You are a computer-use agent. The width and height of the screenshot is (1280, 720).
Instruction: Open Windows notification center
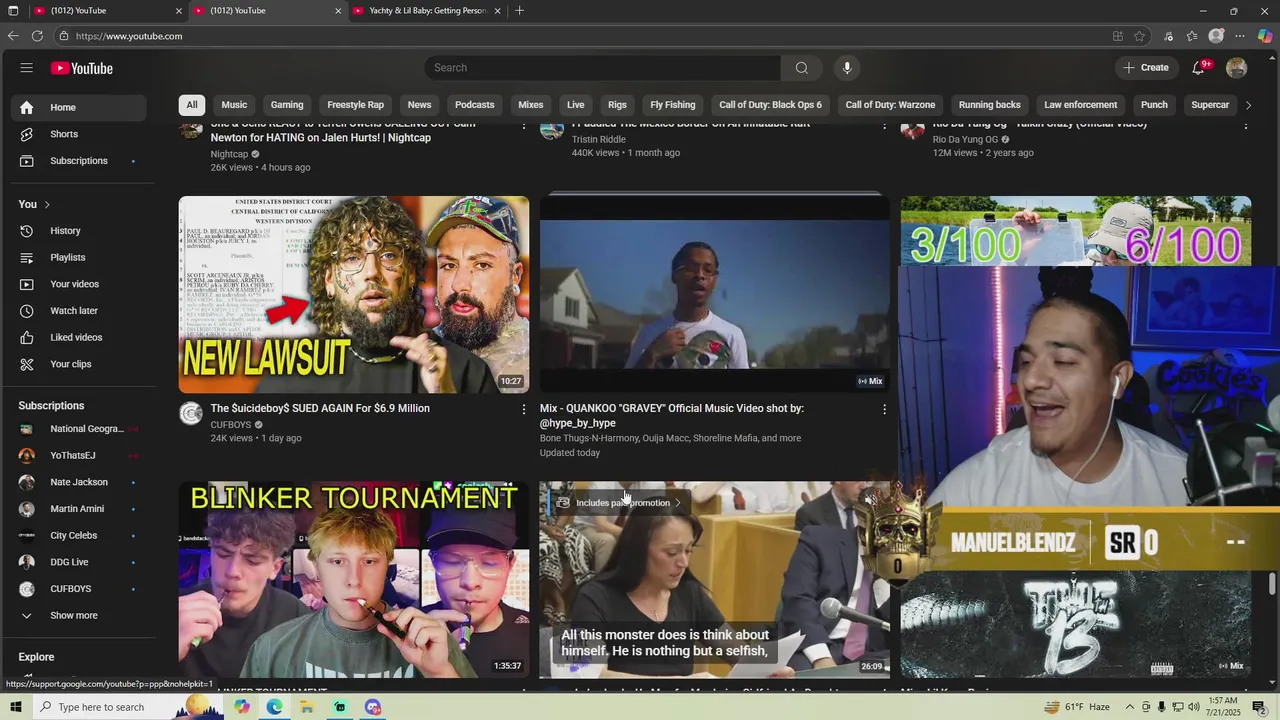coord(1259,707)
